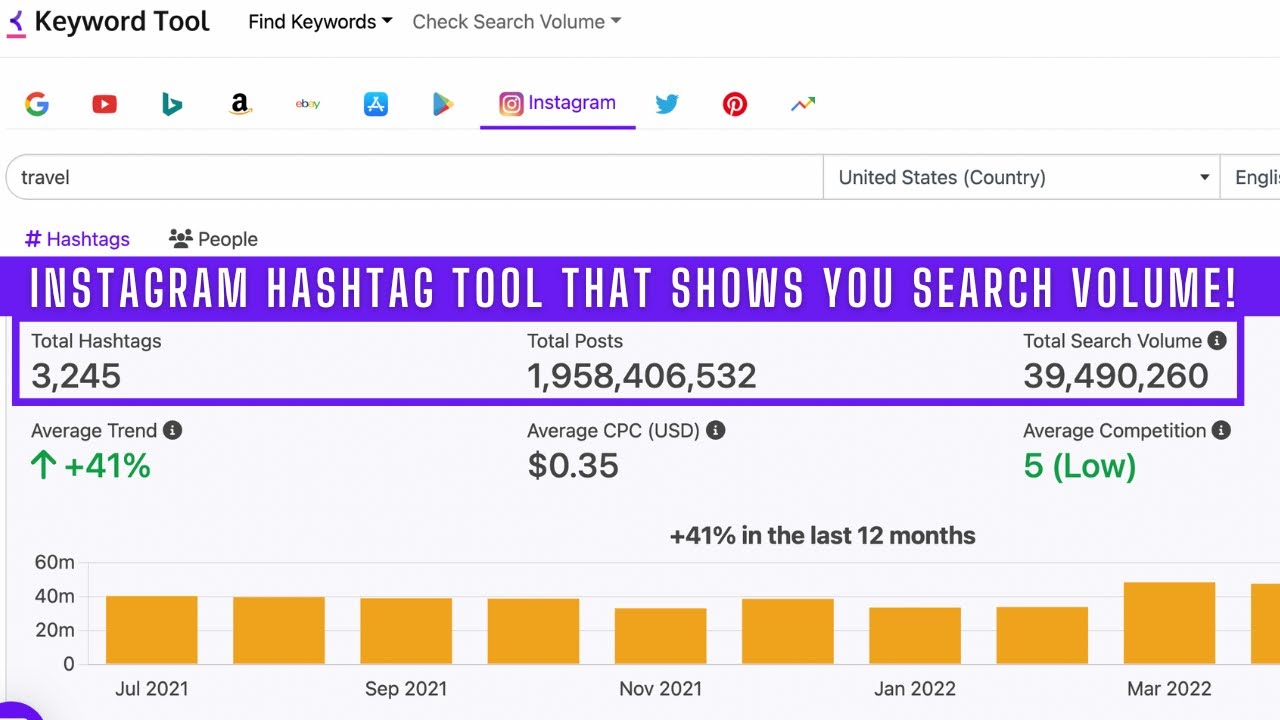
Task: Click the travel keyword search field
Action: (x=414, y=177)
